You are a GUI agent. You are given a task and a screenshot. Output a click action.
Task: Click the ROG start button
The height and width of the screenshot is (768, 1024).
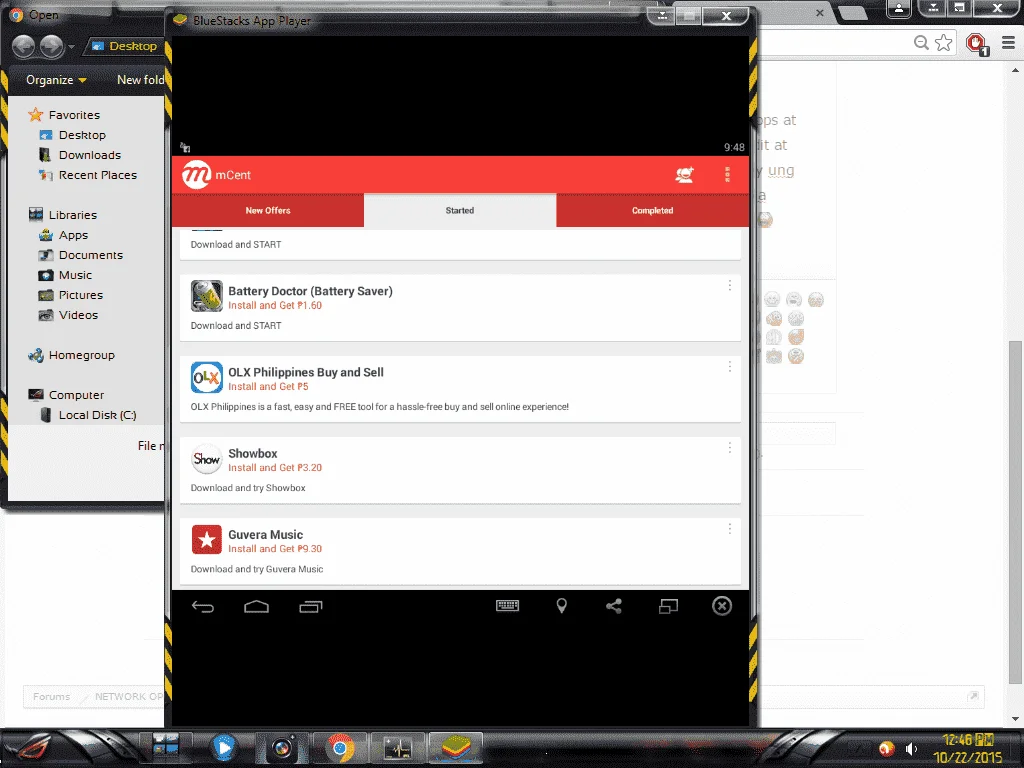coord(31,748)
